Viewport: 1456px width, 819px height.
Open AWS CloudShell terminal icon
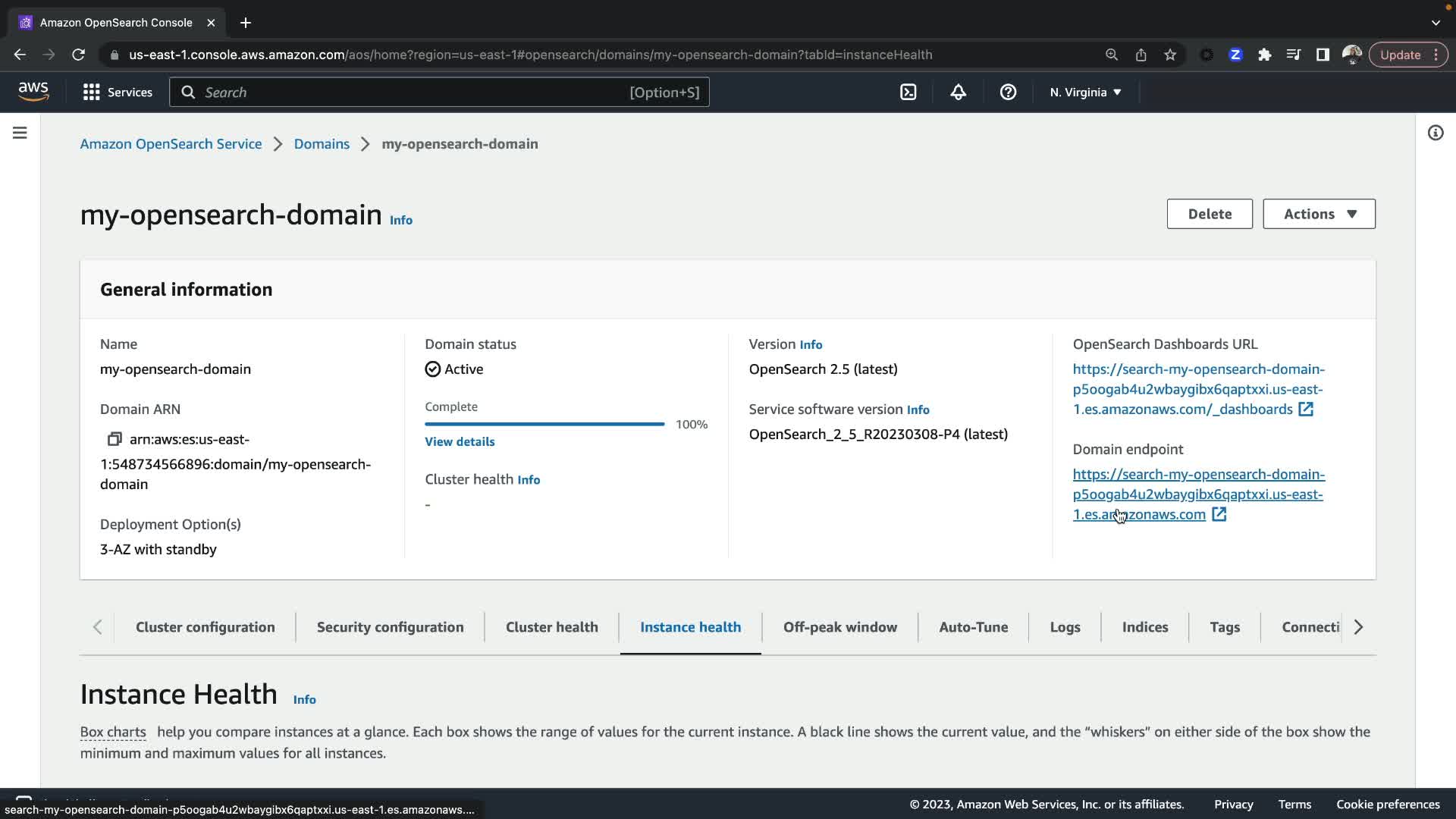pos(908,93)
